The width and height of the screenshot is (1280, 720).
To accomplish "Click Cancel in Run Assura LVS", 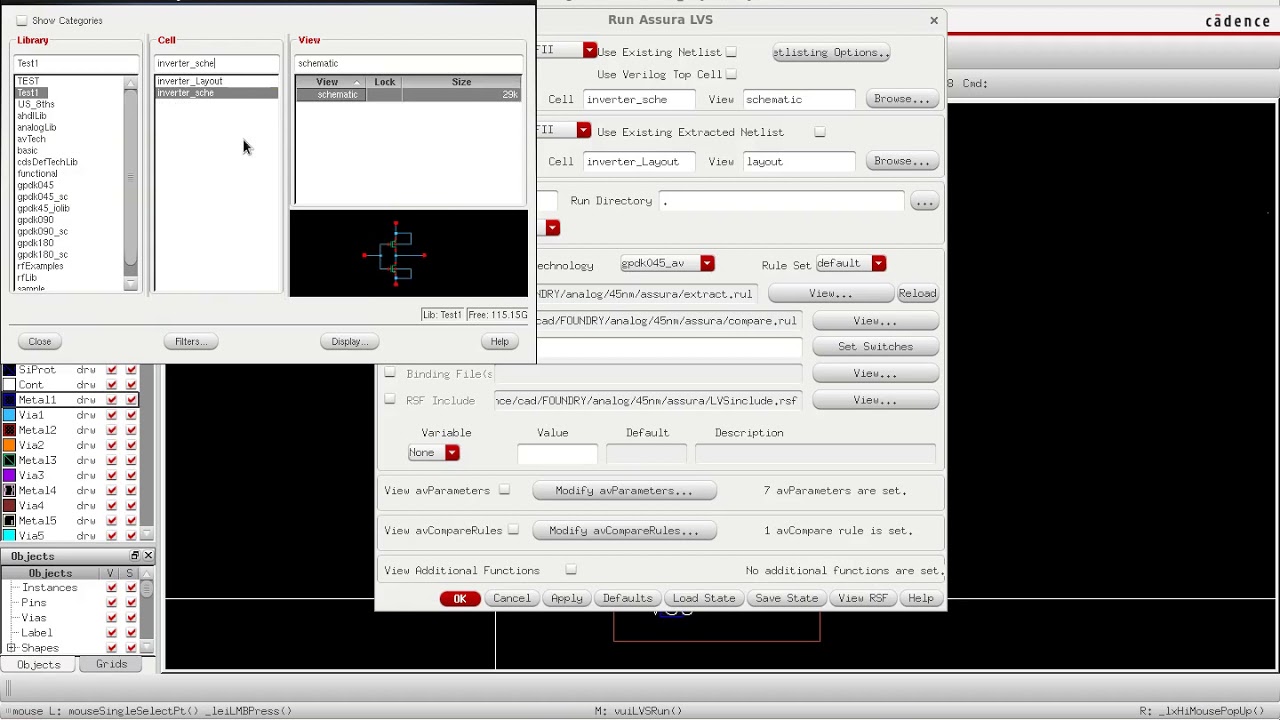I will 511,599.
